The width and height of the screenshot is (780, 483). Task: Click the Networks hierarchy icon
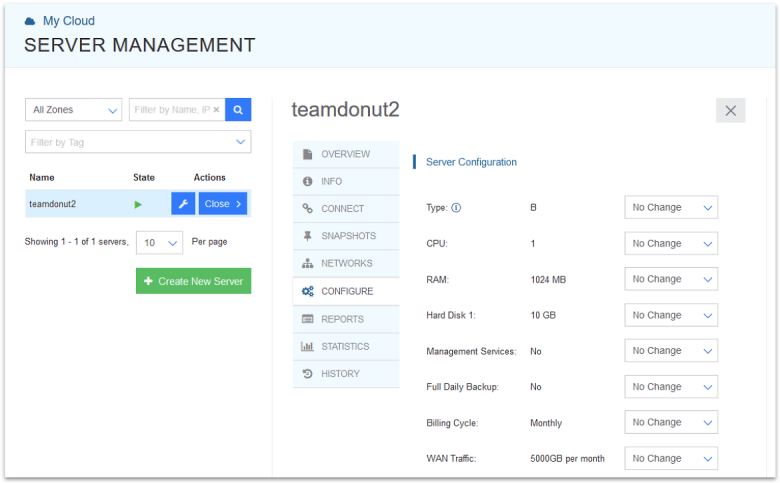tap(307, 263)
